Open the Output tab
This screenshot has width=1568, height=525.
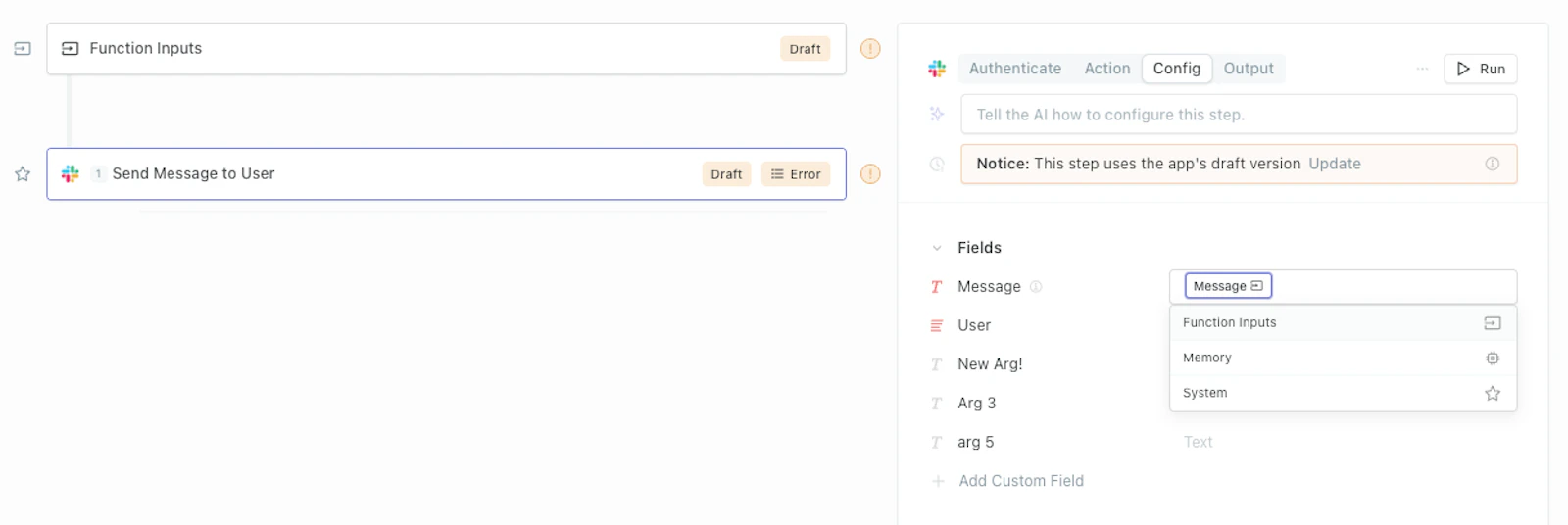pos(1249,69)
